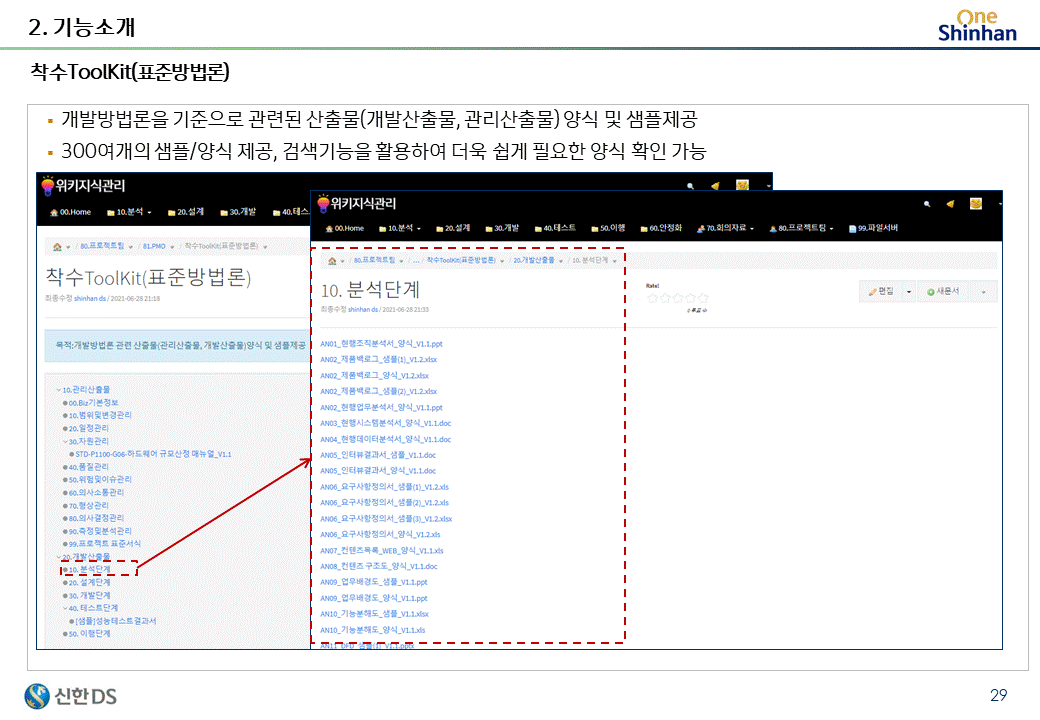Click the 새문서 new document button

pyautogui.click(x=943, y=291)
